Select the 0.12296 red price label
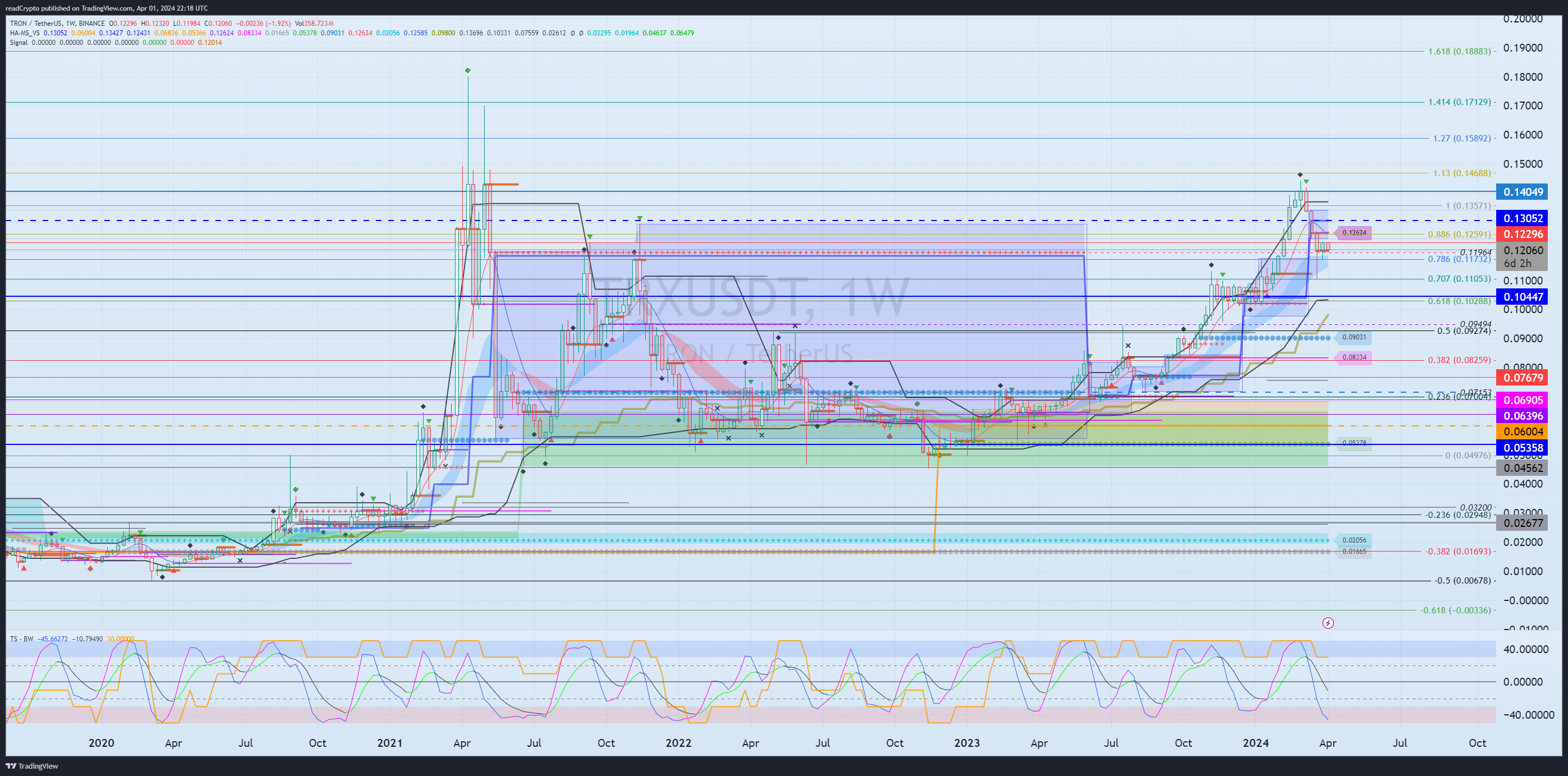The height and width of the screenshot is (776, 1568). click(1523, 234)
